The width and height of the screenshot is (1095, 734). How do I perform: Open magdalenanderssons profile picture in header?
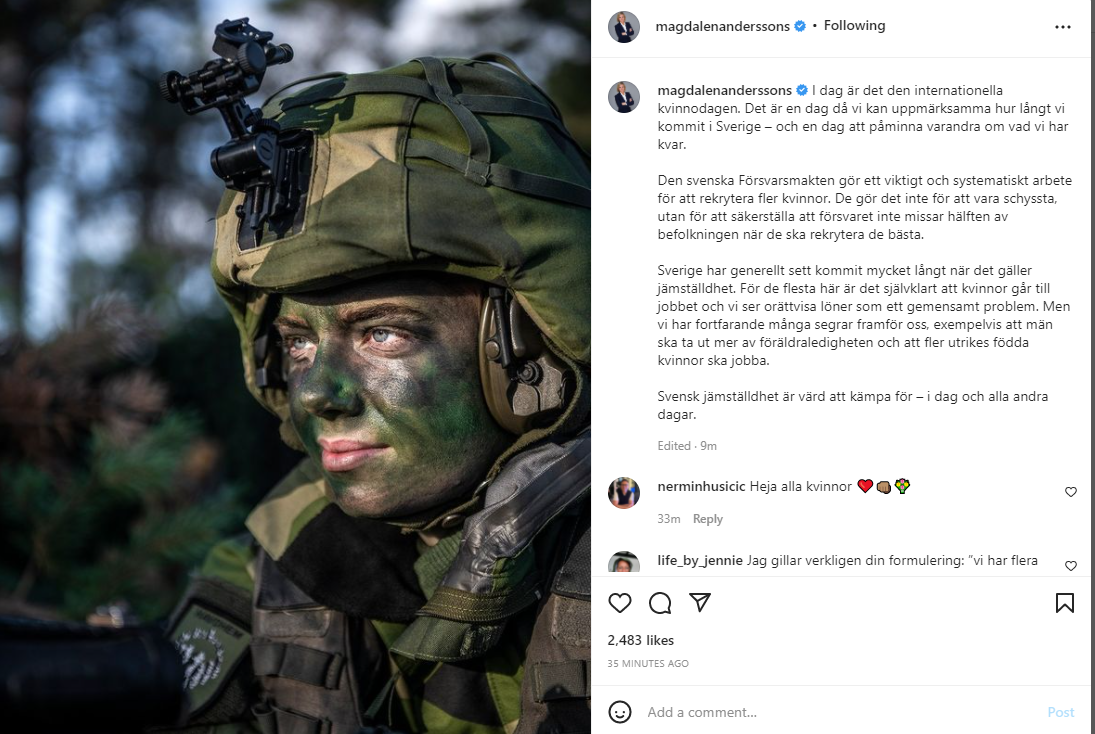[x=624, y=27]
